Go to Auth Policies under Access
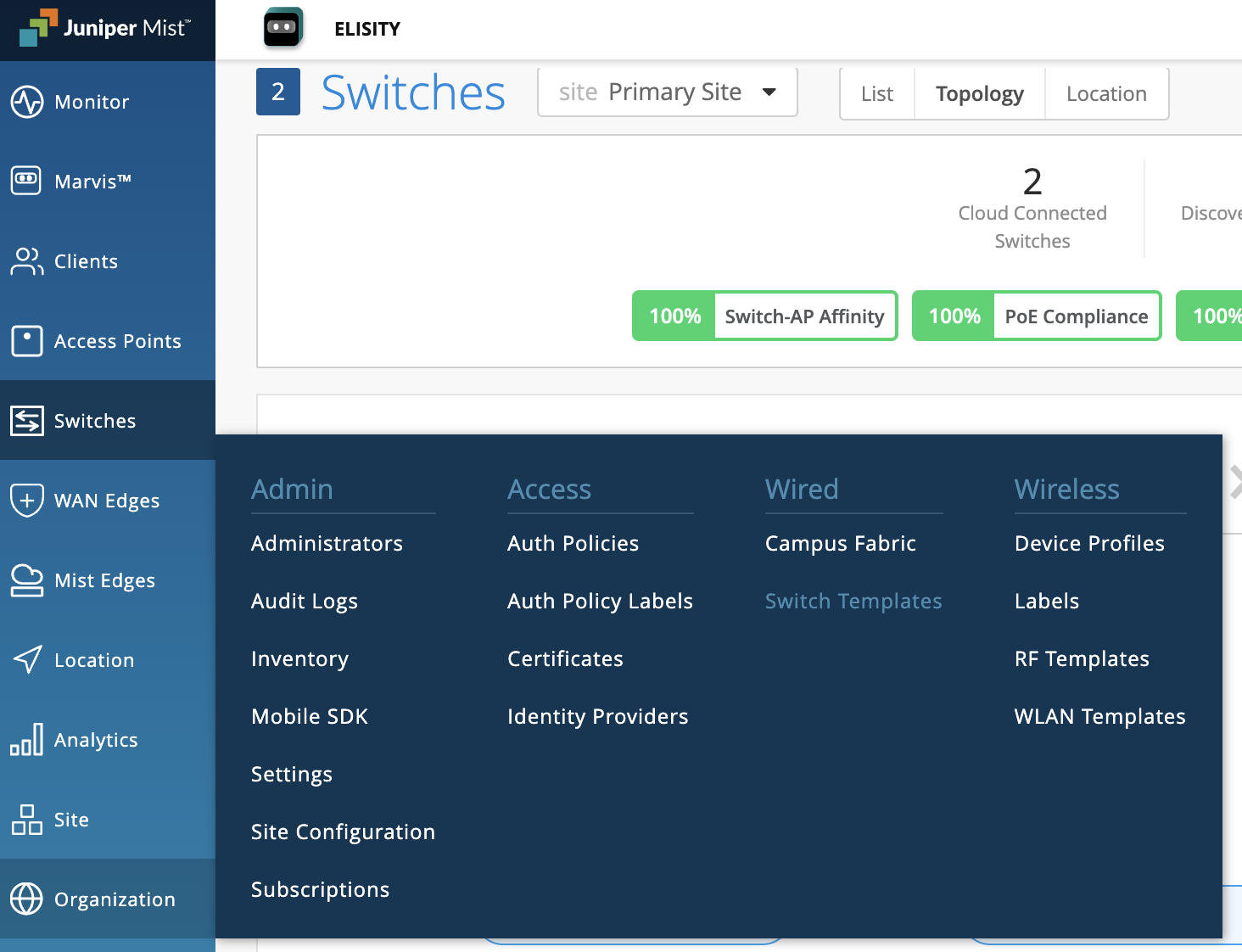1242x952 pixels. tap(573, 544)
